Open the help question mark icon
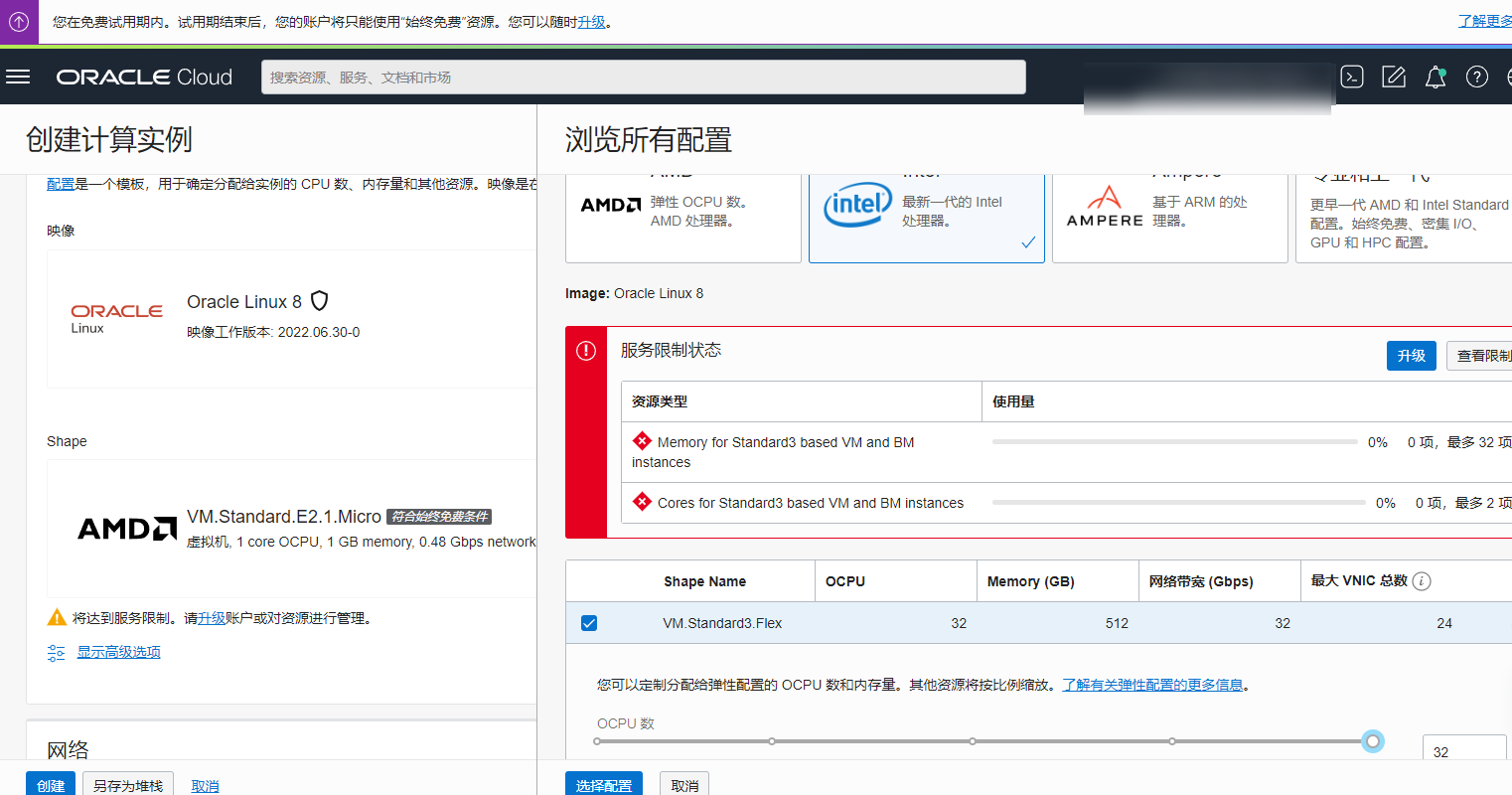Screen dimensions: 1512x795 tap(1477, 77)
